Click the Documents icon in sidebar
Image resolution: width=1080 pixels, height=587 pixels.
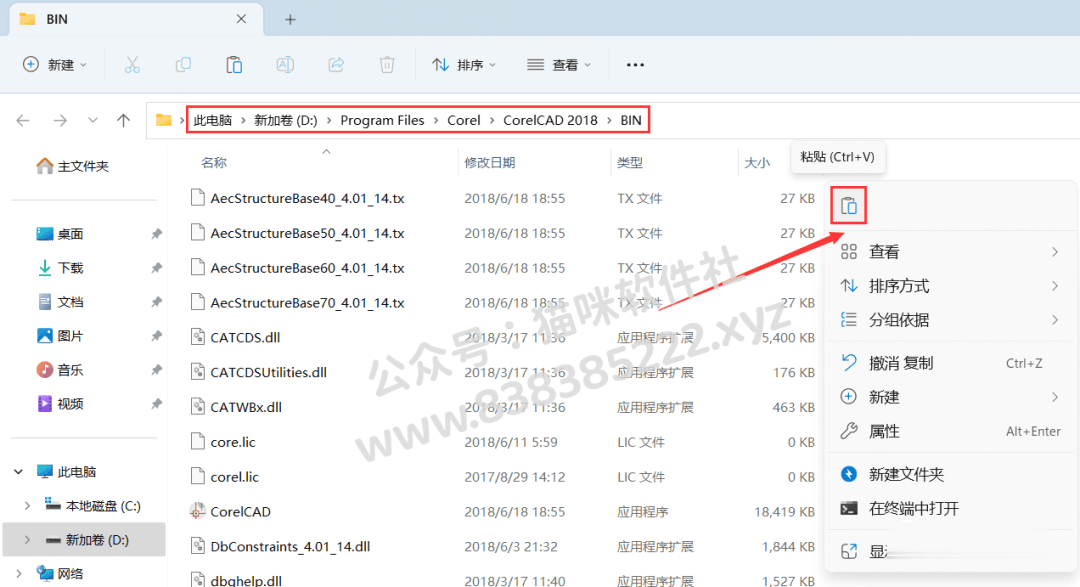[x=45, y=302]
